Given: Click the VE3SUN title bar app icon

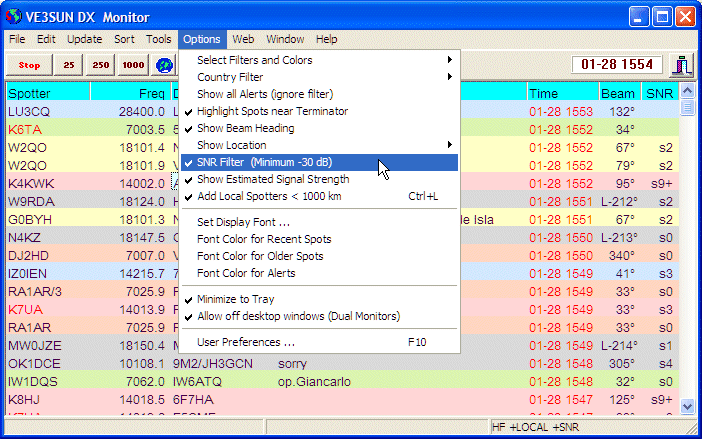Looking at the screenshot, I should tap(15, 16).
